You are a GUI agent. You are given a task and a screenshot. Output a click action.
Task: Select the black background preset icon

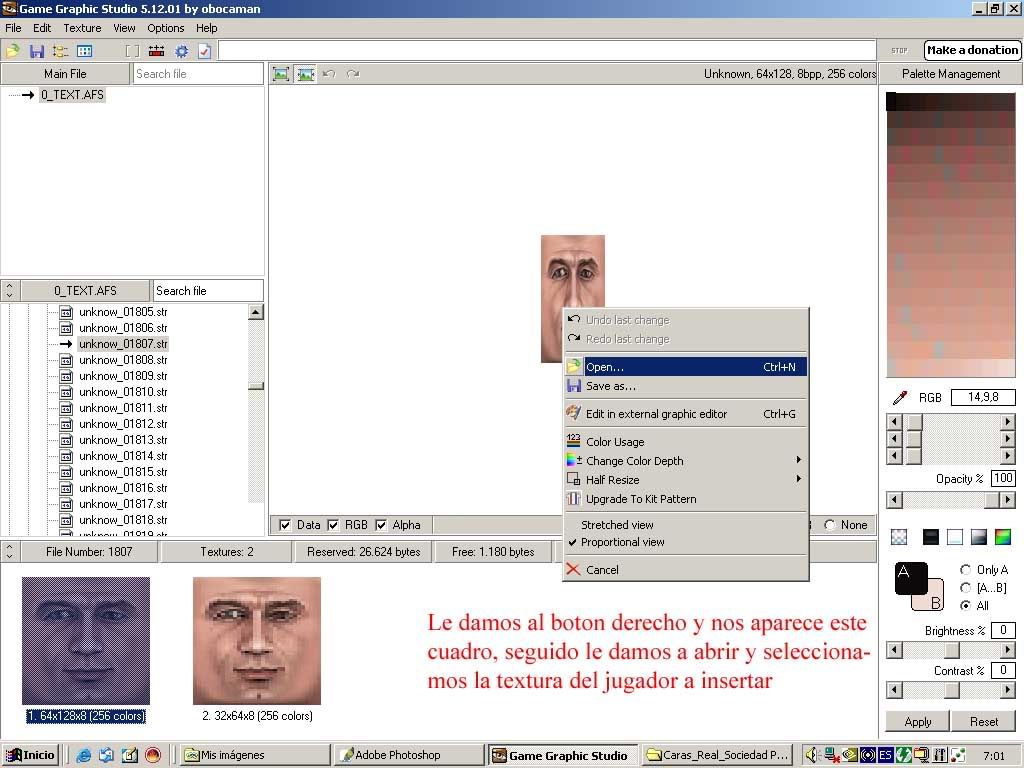tap(931, 537)
